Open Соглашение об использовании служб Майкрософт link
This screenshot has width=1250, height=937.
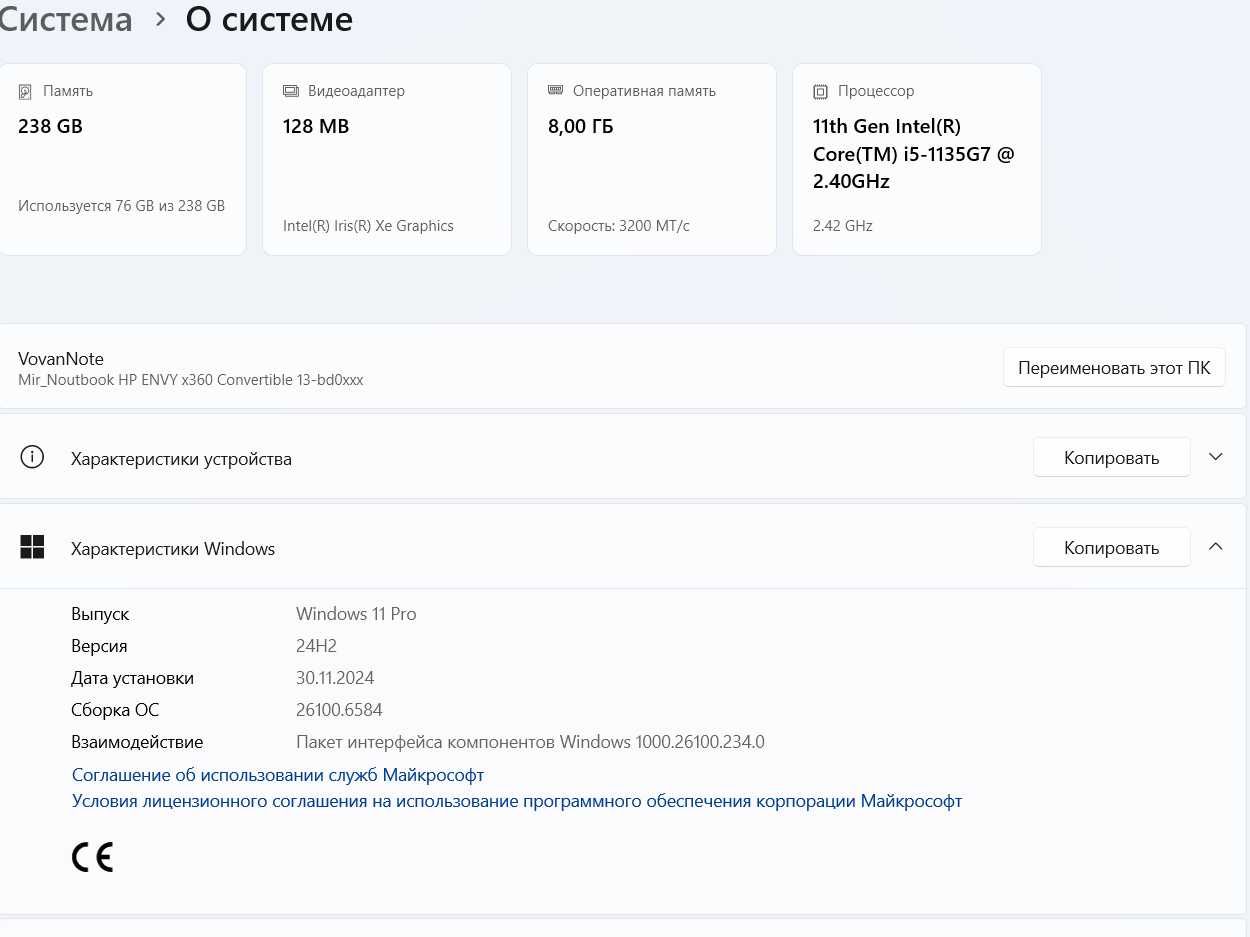coord(278,775)
